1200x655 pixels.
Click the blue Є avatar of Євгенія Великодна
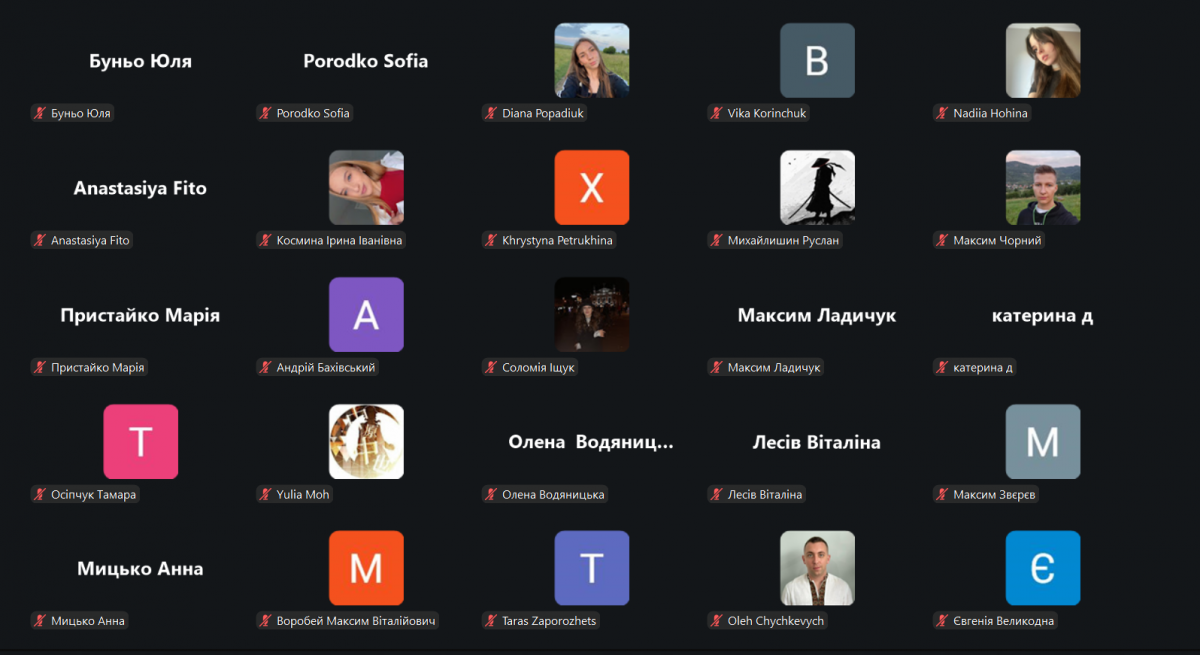point(1043,568)
